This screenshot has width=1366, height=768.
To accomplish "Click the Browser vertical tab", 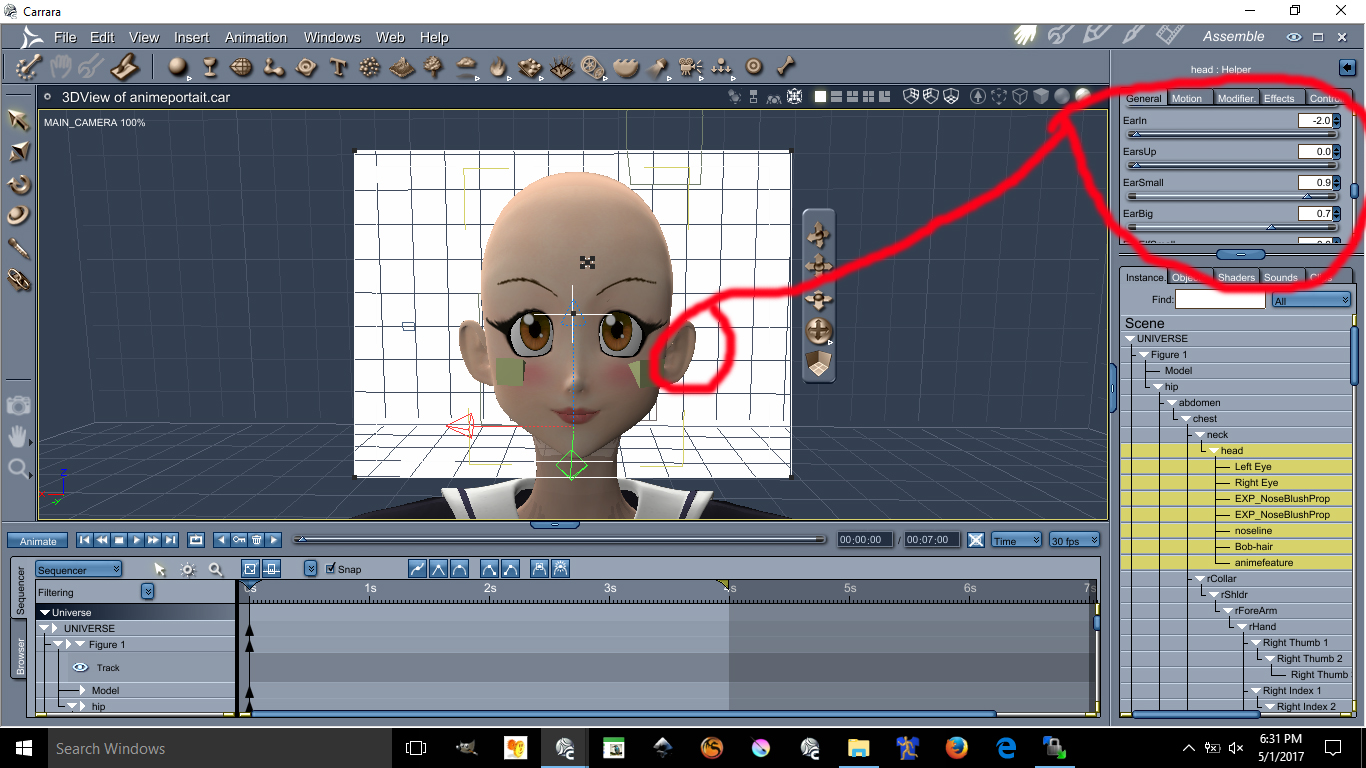I will [x=20, y=649].
